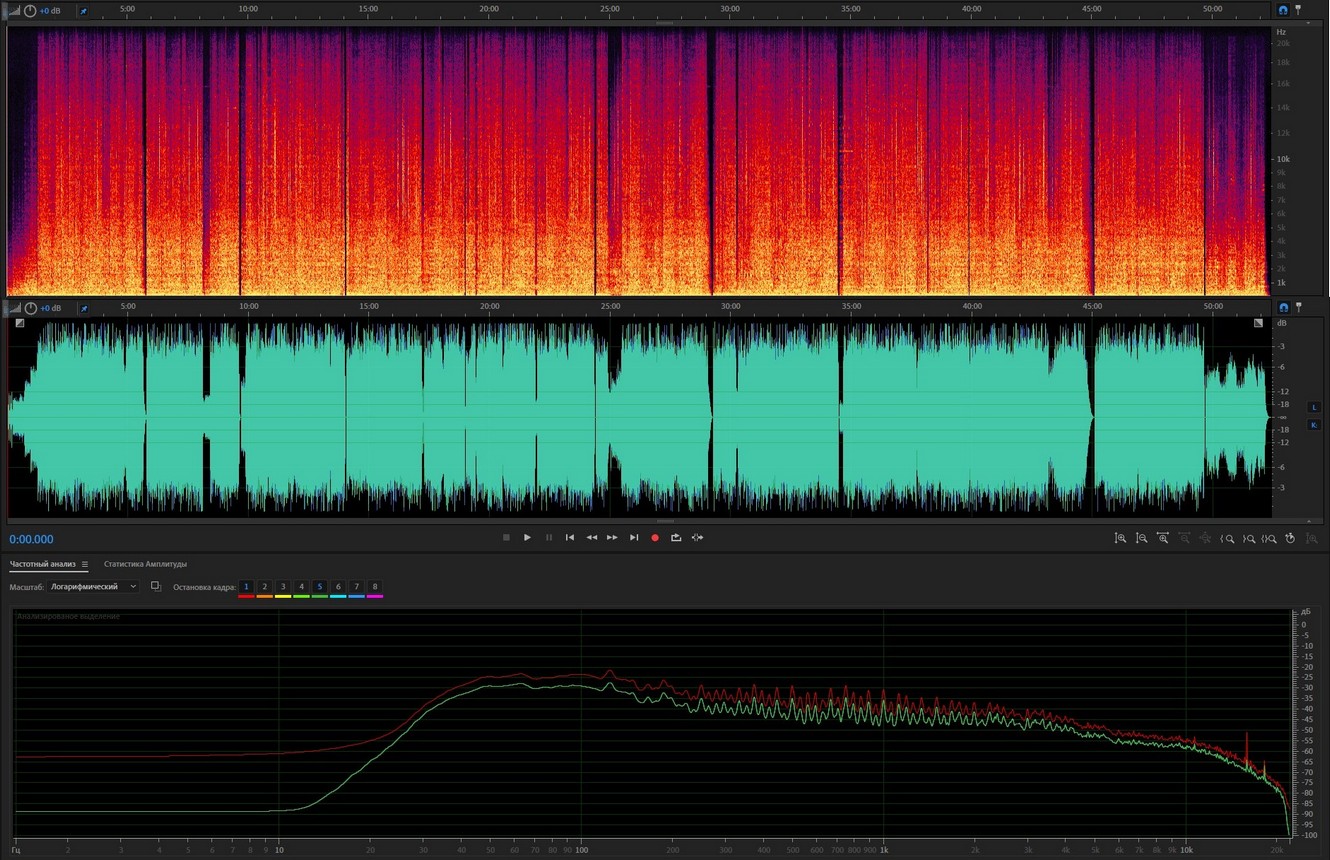The height and width of the screenshot is (860, 1330).
Task: Zoom in at the in point
Action: tap(1227, 538)
